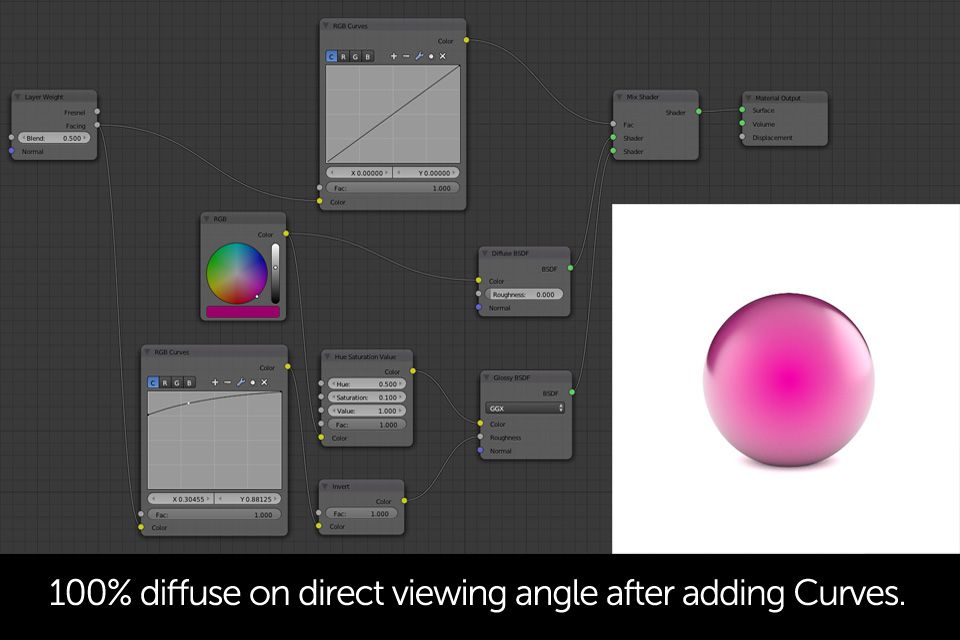Click Roughness 0.000 field in Diffuse BSDF
Screen dimensions: 960x640
pos(524,295)
